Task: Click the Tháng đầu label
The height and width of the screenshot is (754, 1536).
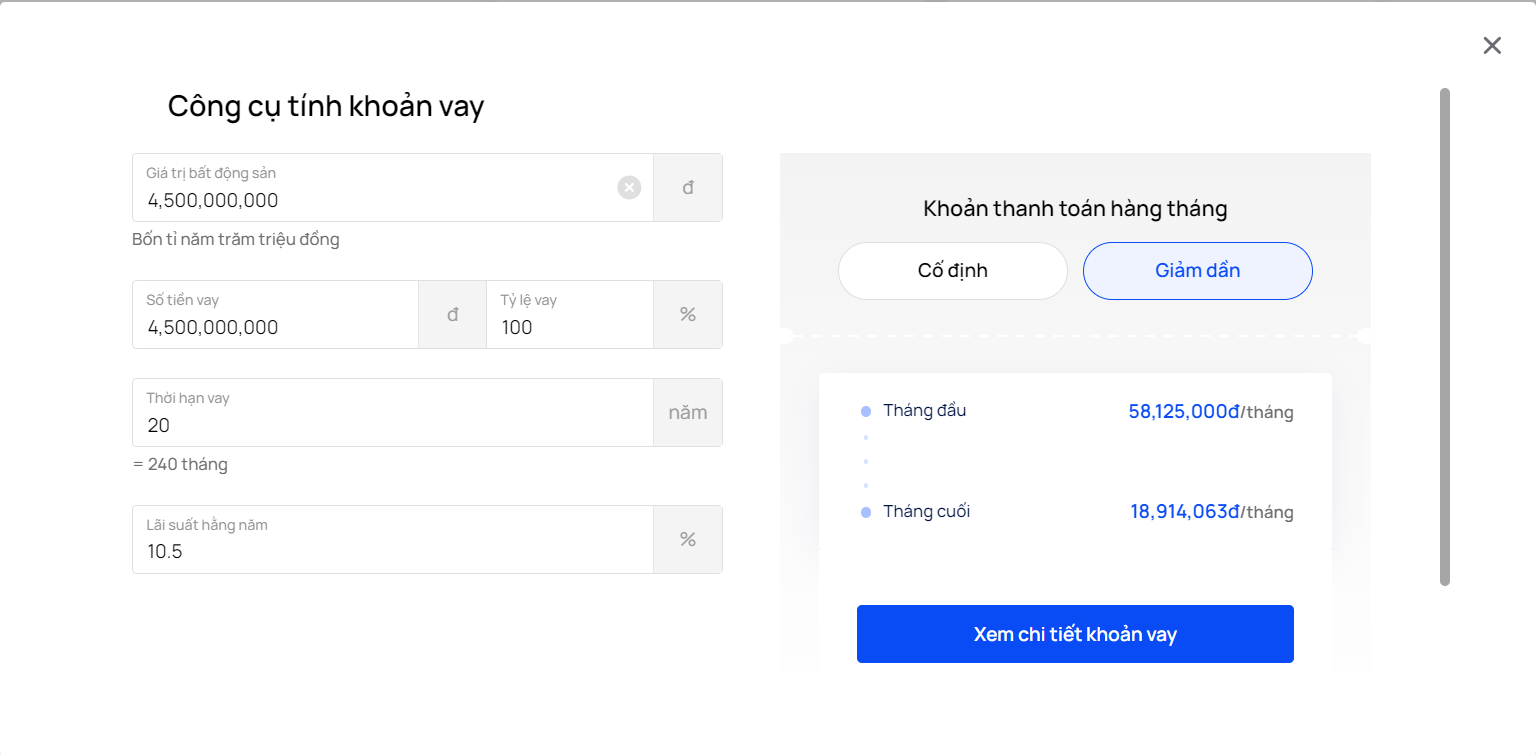Action: [925, 410]
